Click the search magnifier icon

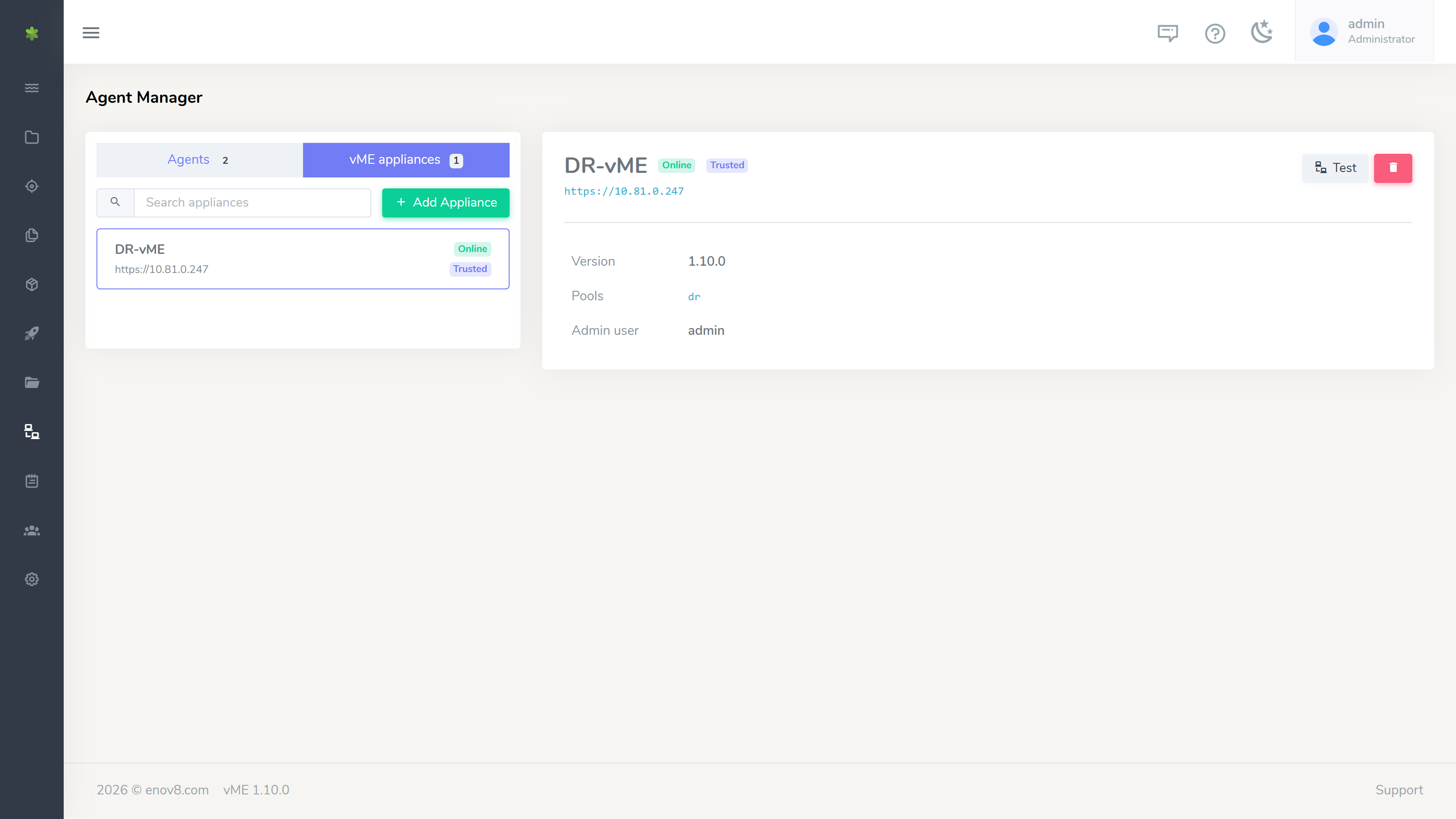115,202
